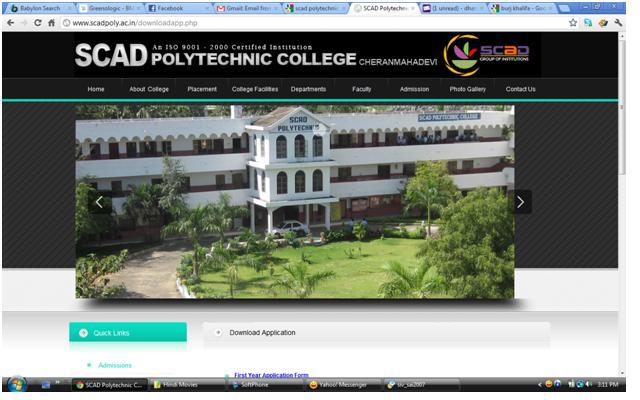Open SCAD Polytechnic Chrome taskbar button
This screenshot has height=400, width=640.
tap(109, 384)
